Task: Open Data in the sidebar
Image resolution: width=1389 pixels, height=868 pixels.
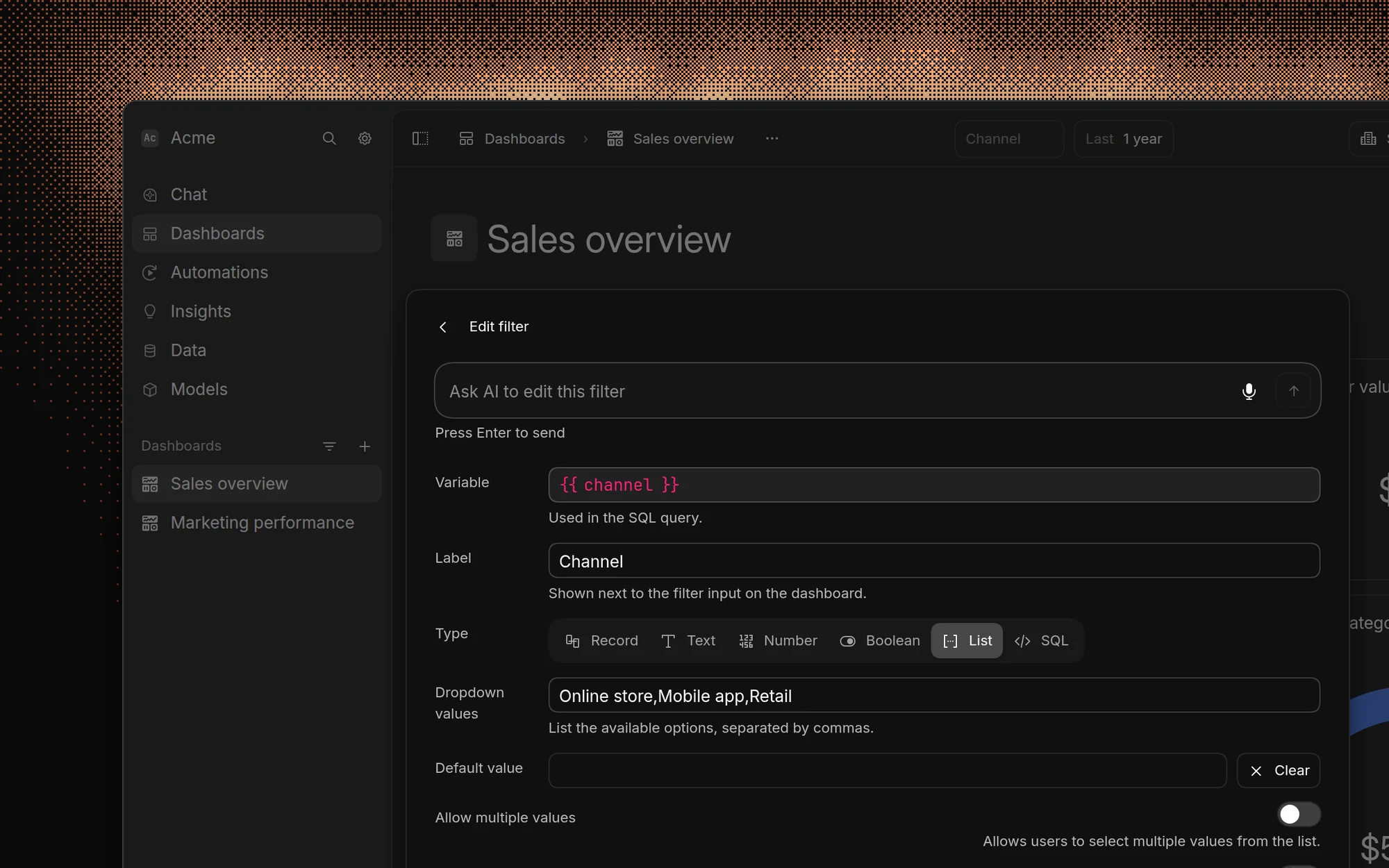Action: tap(256, 350)
